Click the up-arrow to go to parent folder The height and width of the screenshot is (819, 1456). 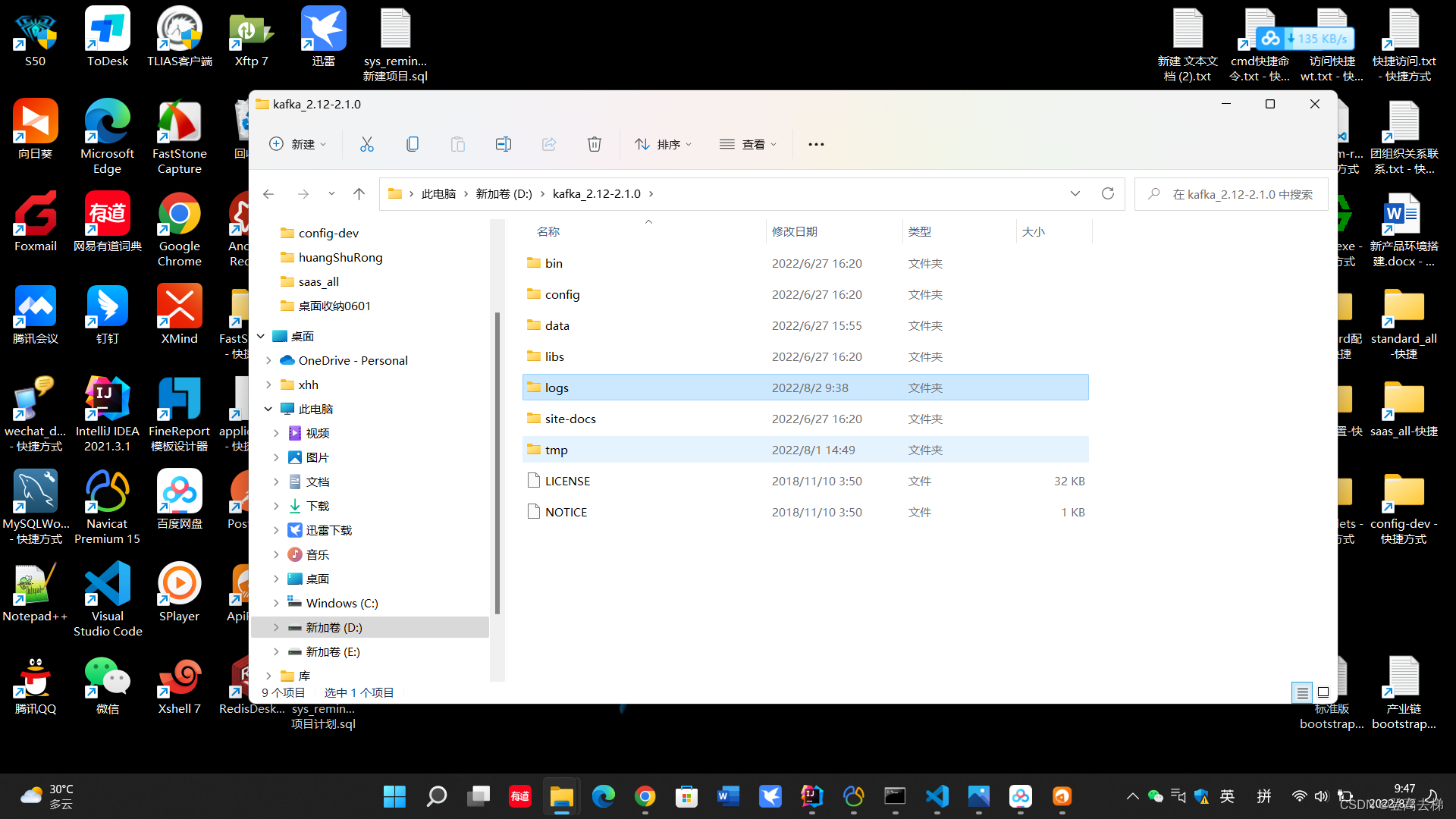click(x=359, y=193)
